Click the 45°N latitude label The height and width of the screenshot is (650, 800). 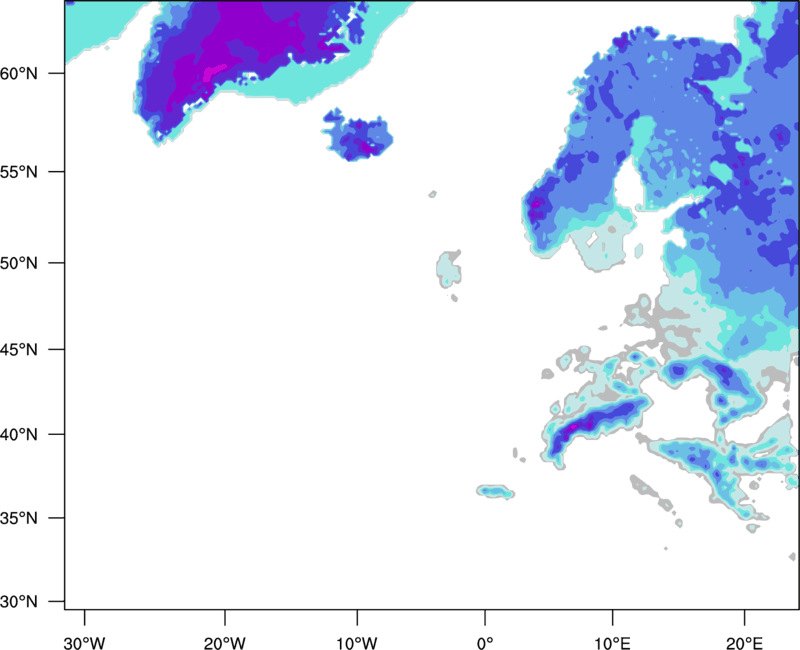[x=19, y=349]
